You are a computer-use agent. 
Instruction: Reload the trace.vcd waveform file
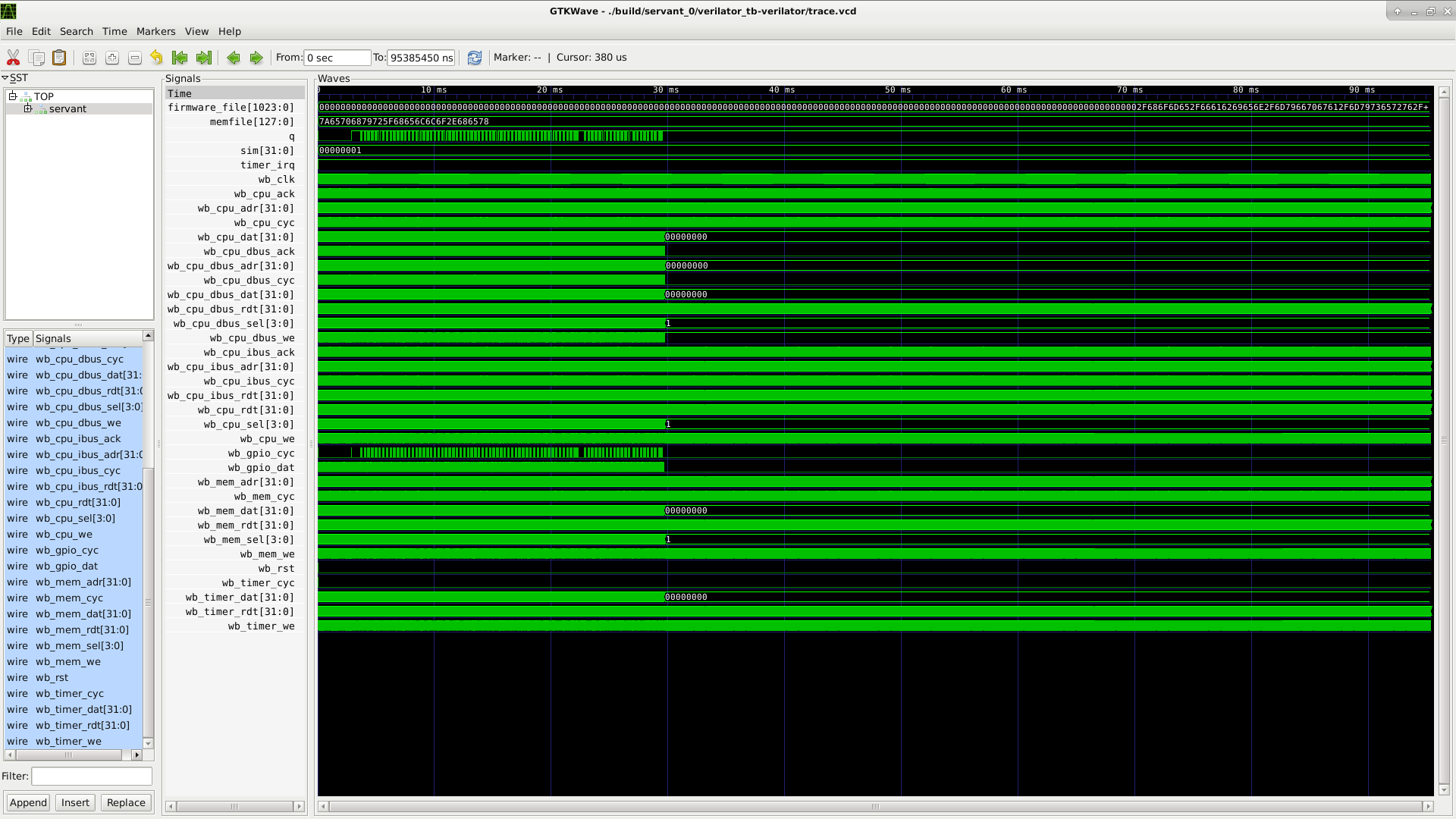pos(474,57)
